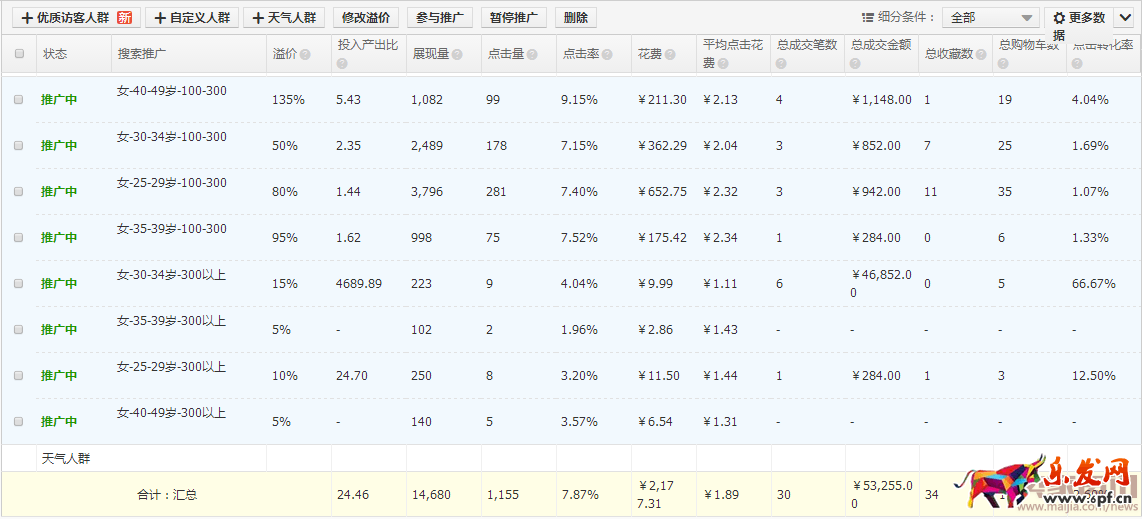This screenshot has height=519, width=1142.
Task: Click help icon next to 溢价 header
Action: click(305, 55)
